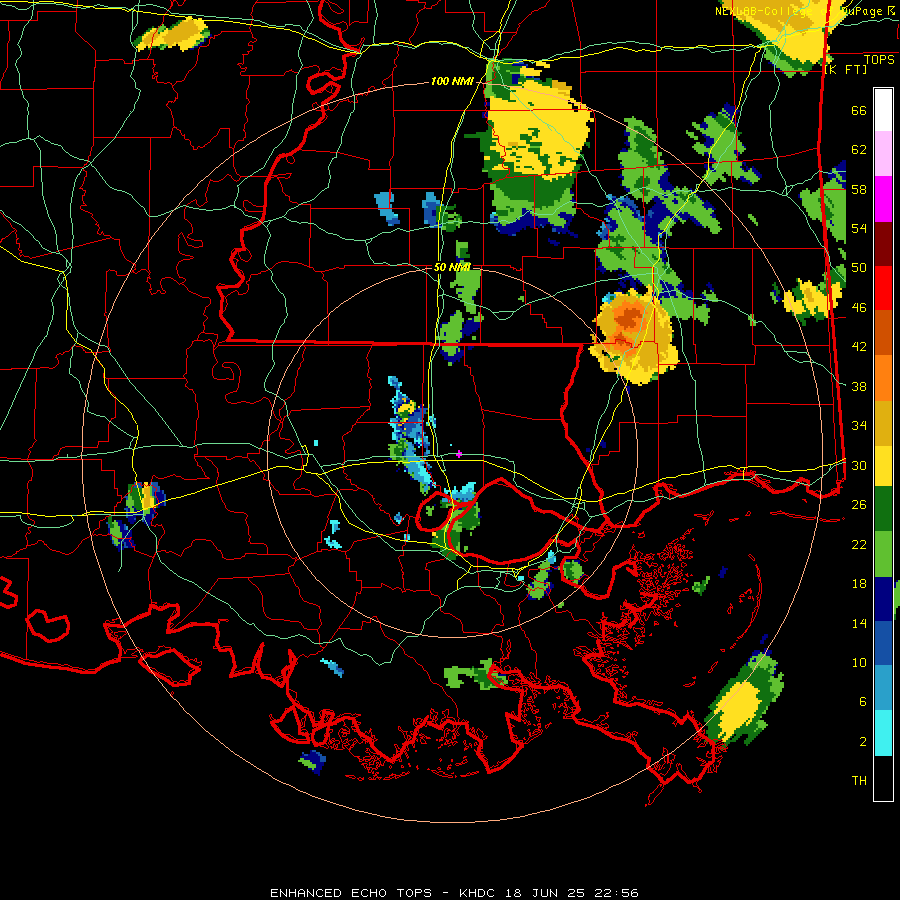Click the 'K FT' units label
Image resolution: width=900 pixels, height=900 pixels.
tap(846, 70)
